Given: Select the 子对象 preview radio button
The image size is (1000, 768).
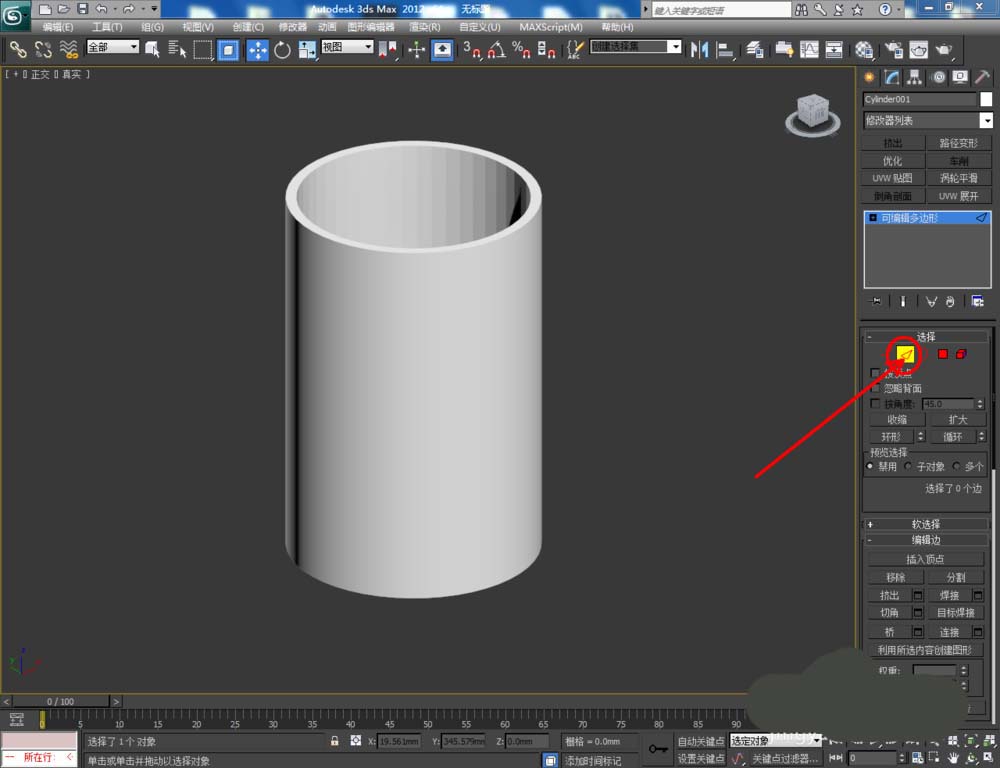Looking at the screenshot, I should (908, 467).
